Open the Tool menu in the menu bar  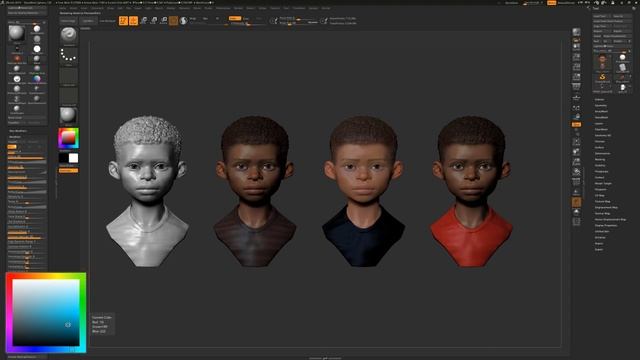tap(285, 8)
